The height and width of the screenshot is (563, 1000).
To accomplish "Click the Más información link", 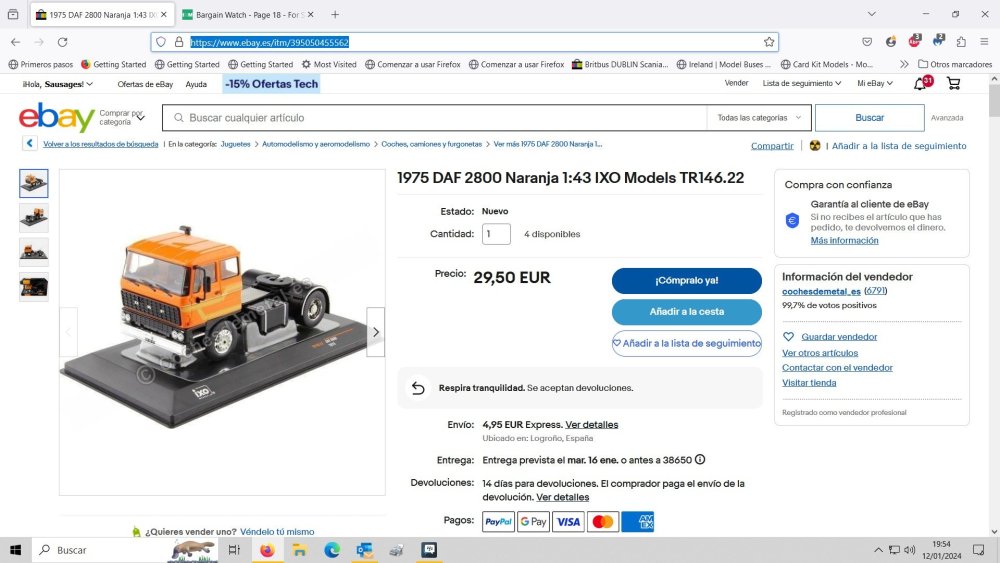I will point(844,241).
